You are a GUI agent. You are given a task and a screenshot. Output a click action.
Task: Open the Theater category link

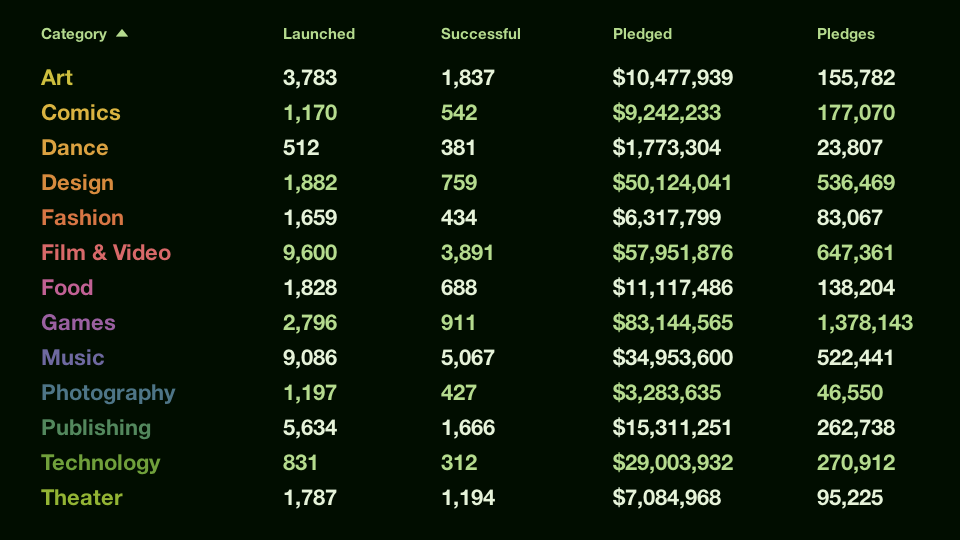click(x=82, y=497)
